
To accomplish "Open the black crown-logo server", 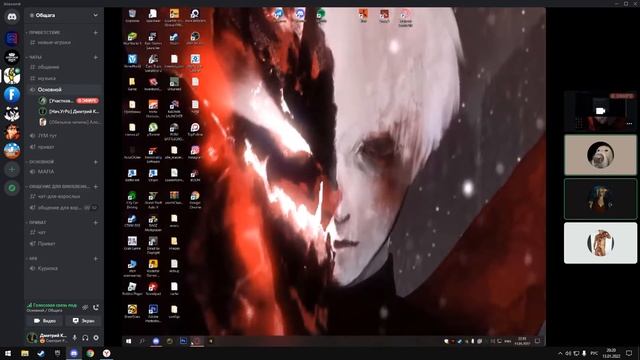I will tap(12, 57).
